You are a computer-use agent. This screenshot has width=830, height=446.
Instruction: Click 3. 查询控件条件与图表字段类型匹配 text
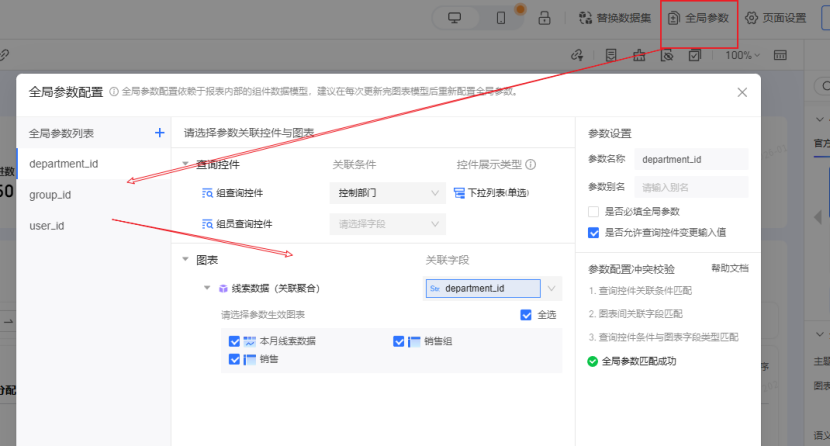(x=663, y=337)
